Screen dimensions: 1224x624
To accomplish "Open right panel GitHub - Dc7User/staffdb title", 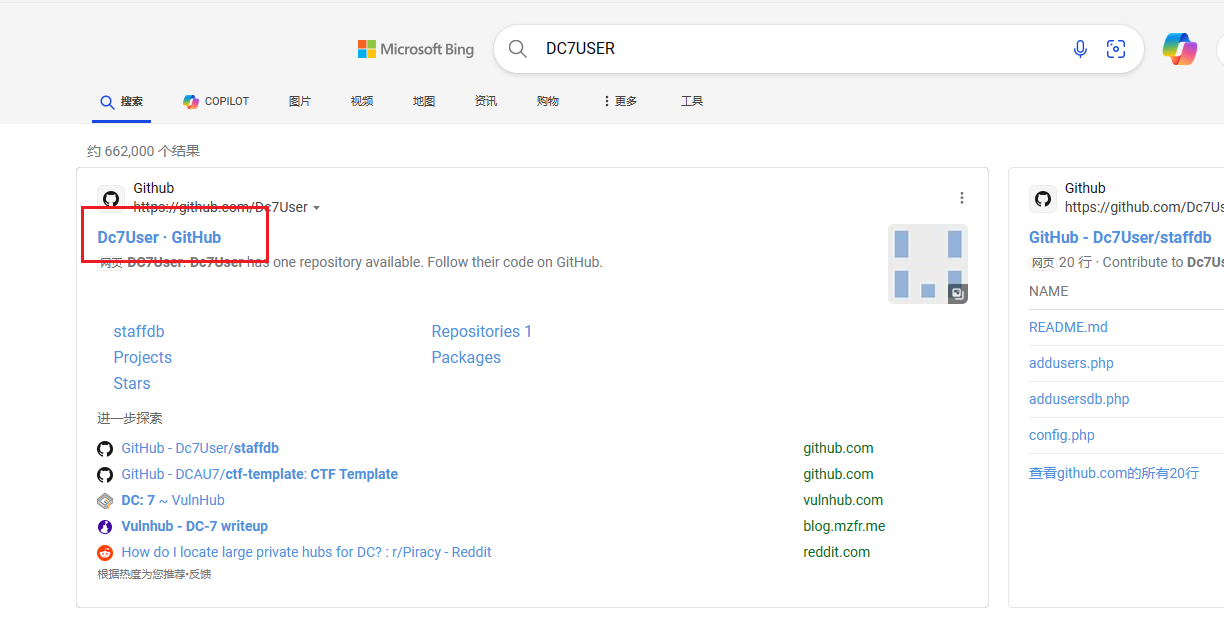I will coord(1120,237).
